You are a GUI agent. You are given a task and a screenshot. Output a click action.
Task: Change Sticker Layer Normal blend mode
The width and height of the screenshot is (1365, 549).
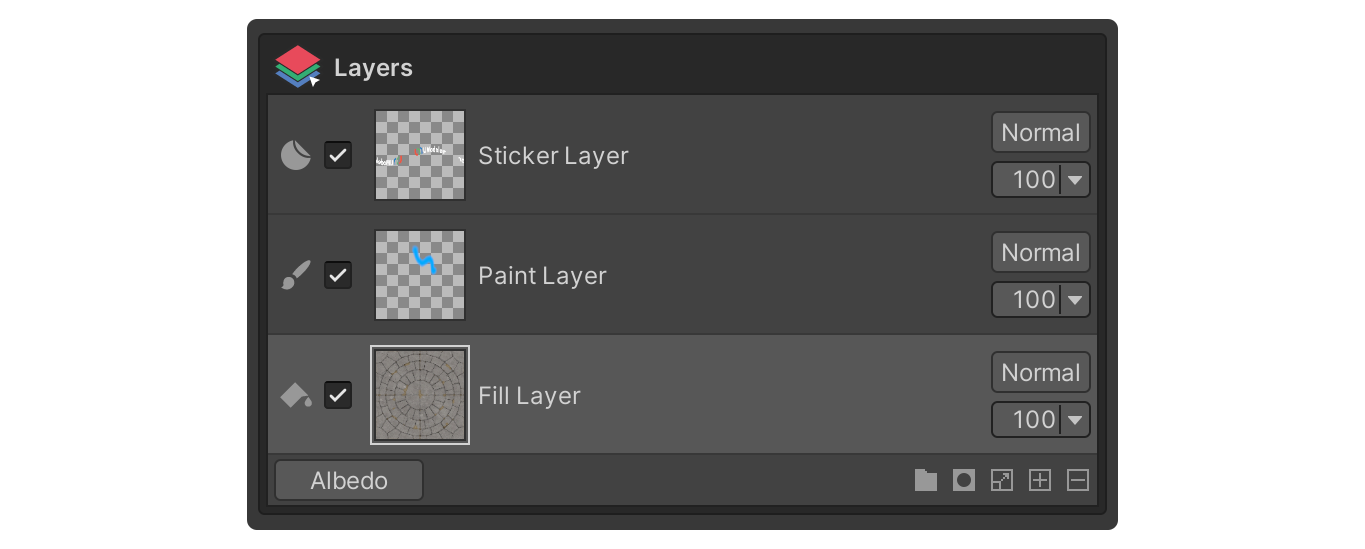click(1040, 133)
